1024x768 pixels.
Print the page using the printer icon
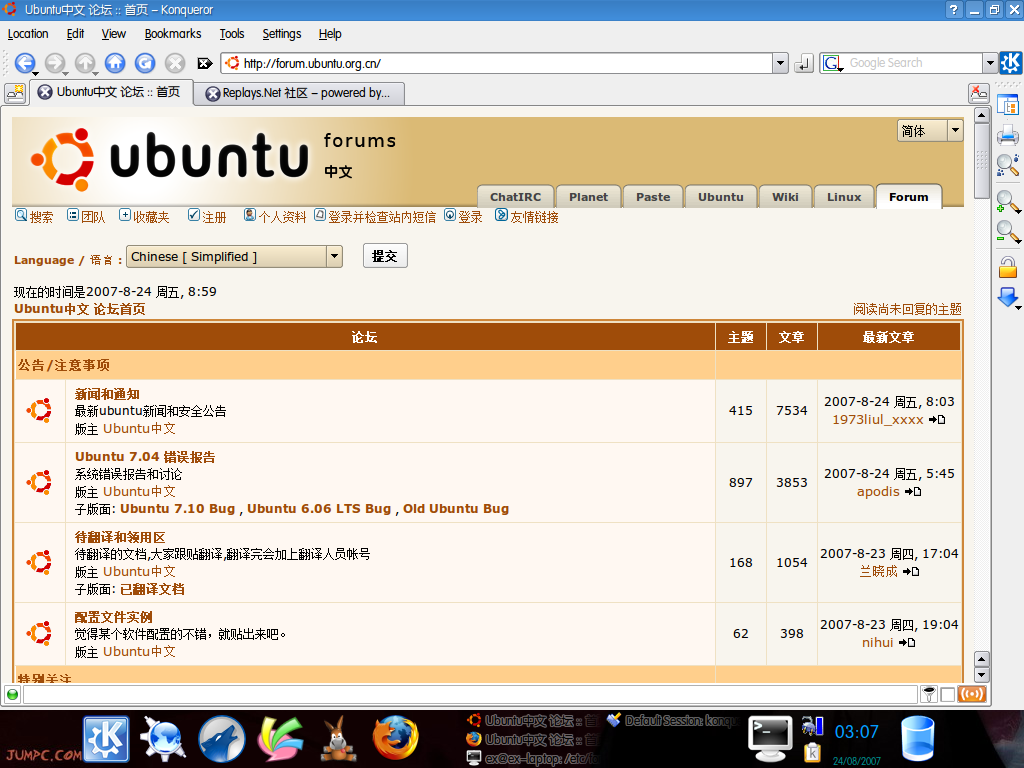1008,134
